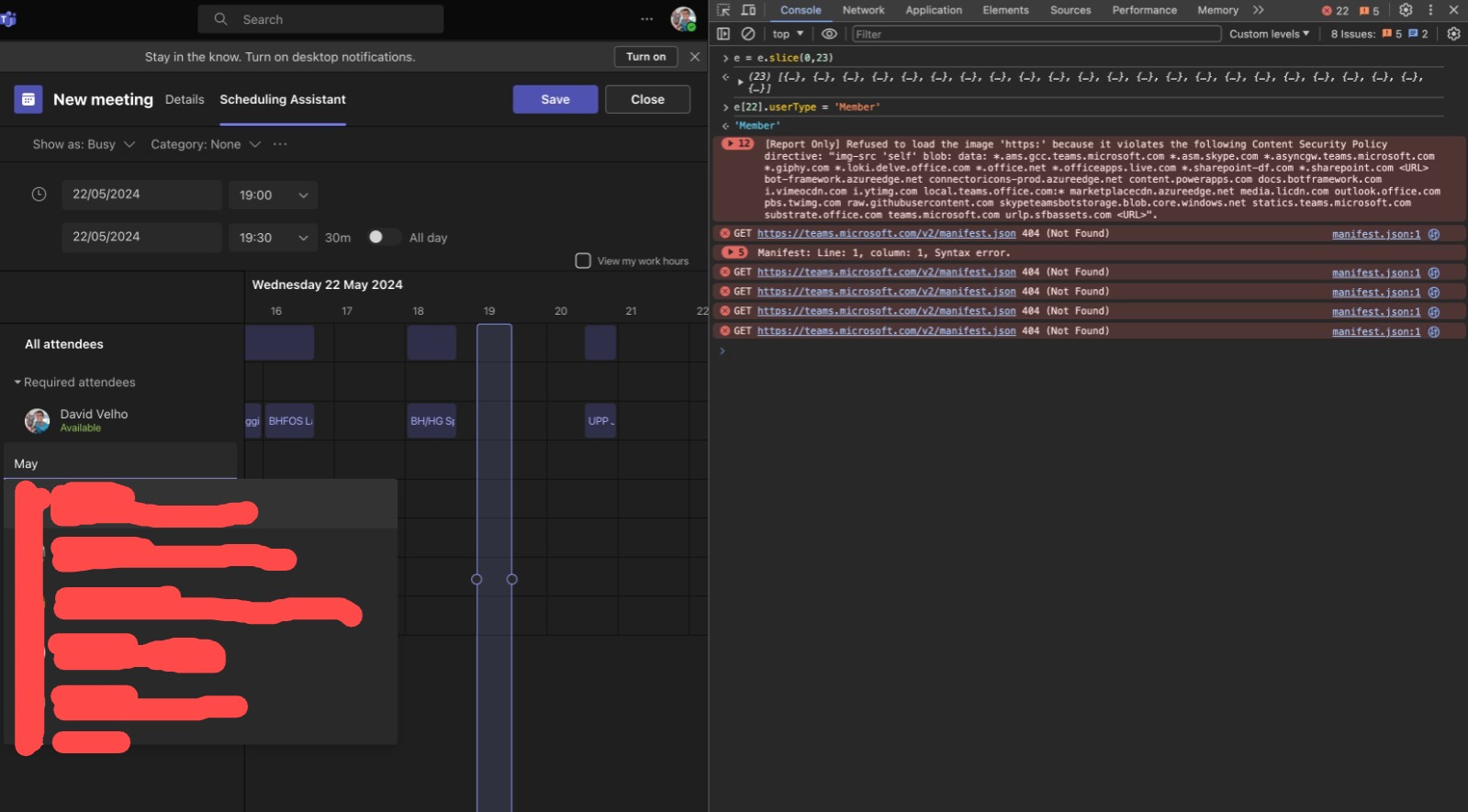1468x812 pixels.
Task: Click David Velho's avatar
Action: (38, 421)
